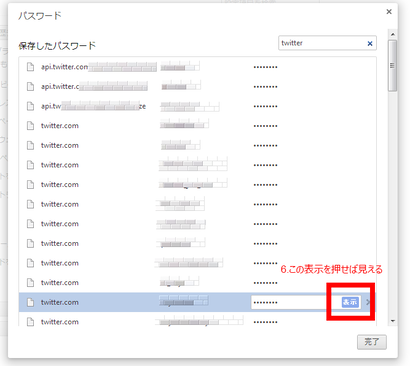The width and height of the screenshot is (410, 366).
Task: Click the password dots in the api.tw…ze row
Action: (265, 107)
